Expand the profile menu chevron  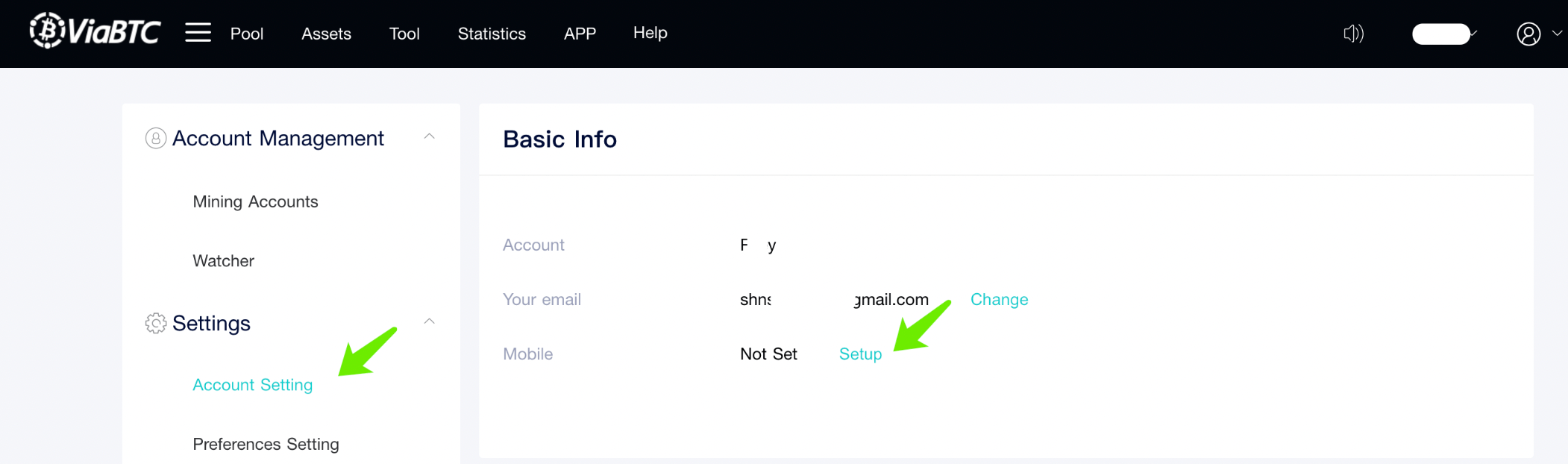1557,34
